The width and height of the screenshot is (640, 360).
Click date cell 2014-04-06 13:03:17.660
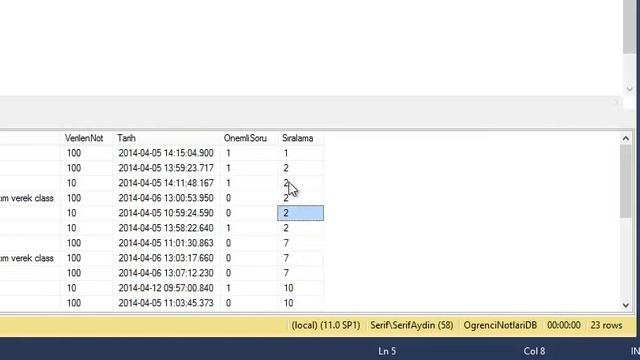166,258
